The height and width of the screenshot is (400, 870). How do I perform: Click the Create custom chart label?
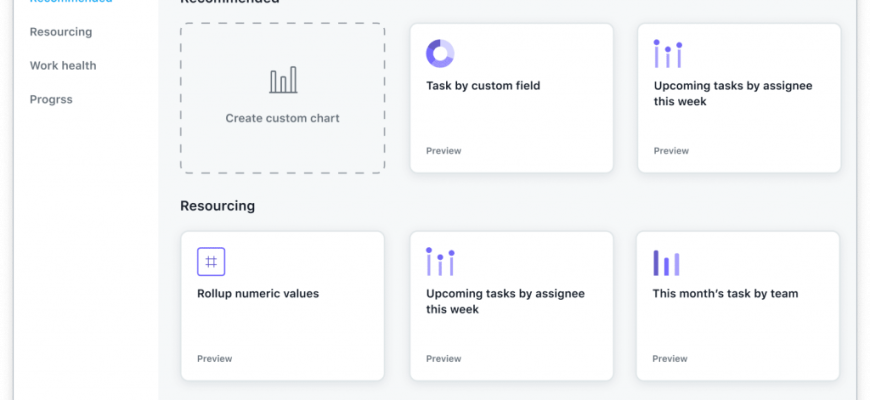tap(282, 118)
